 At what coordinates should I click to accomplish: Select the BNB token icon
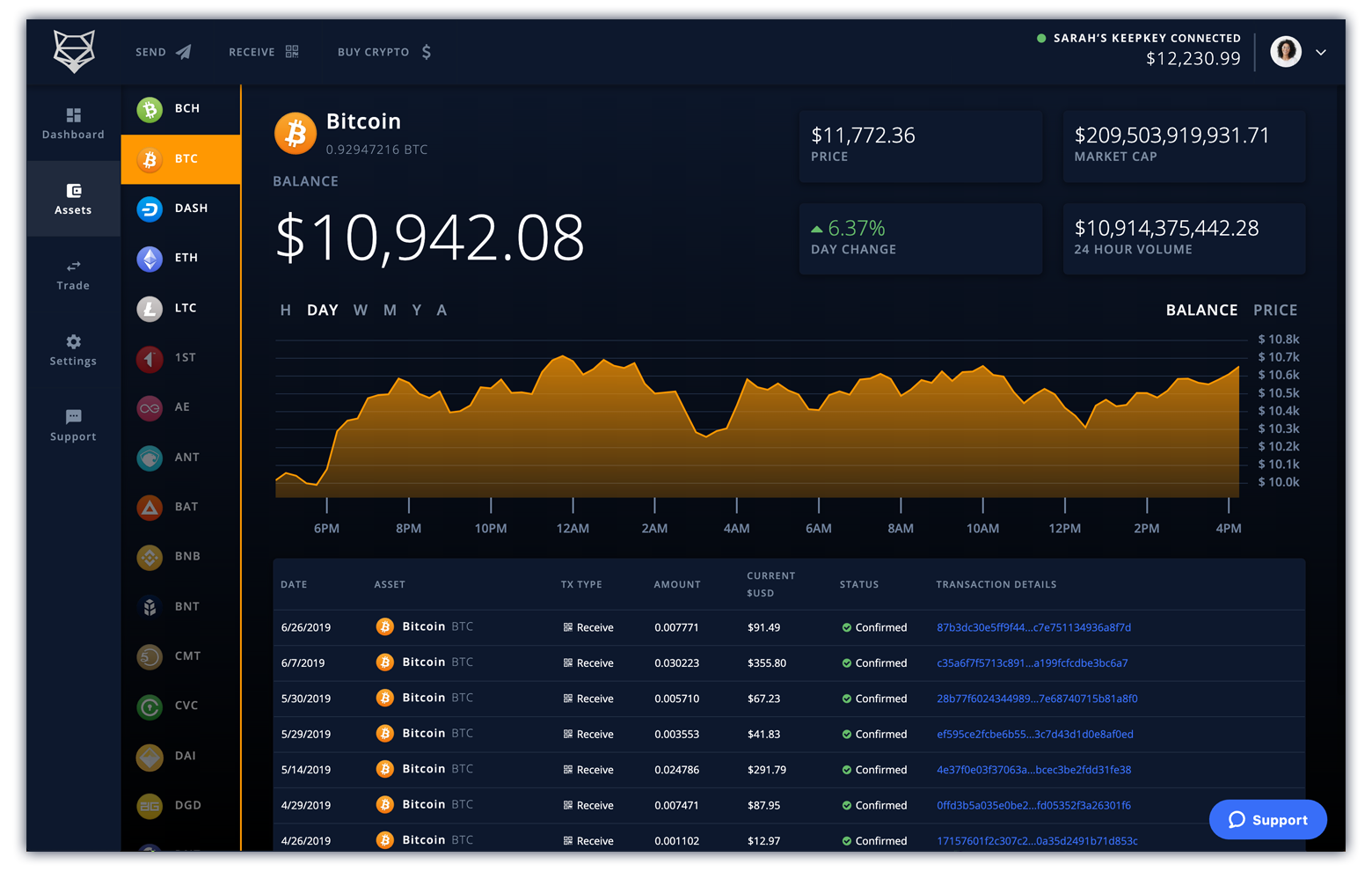pos(150,557)
